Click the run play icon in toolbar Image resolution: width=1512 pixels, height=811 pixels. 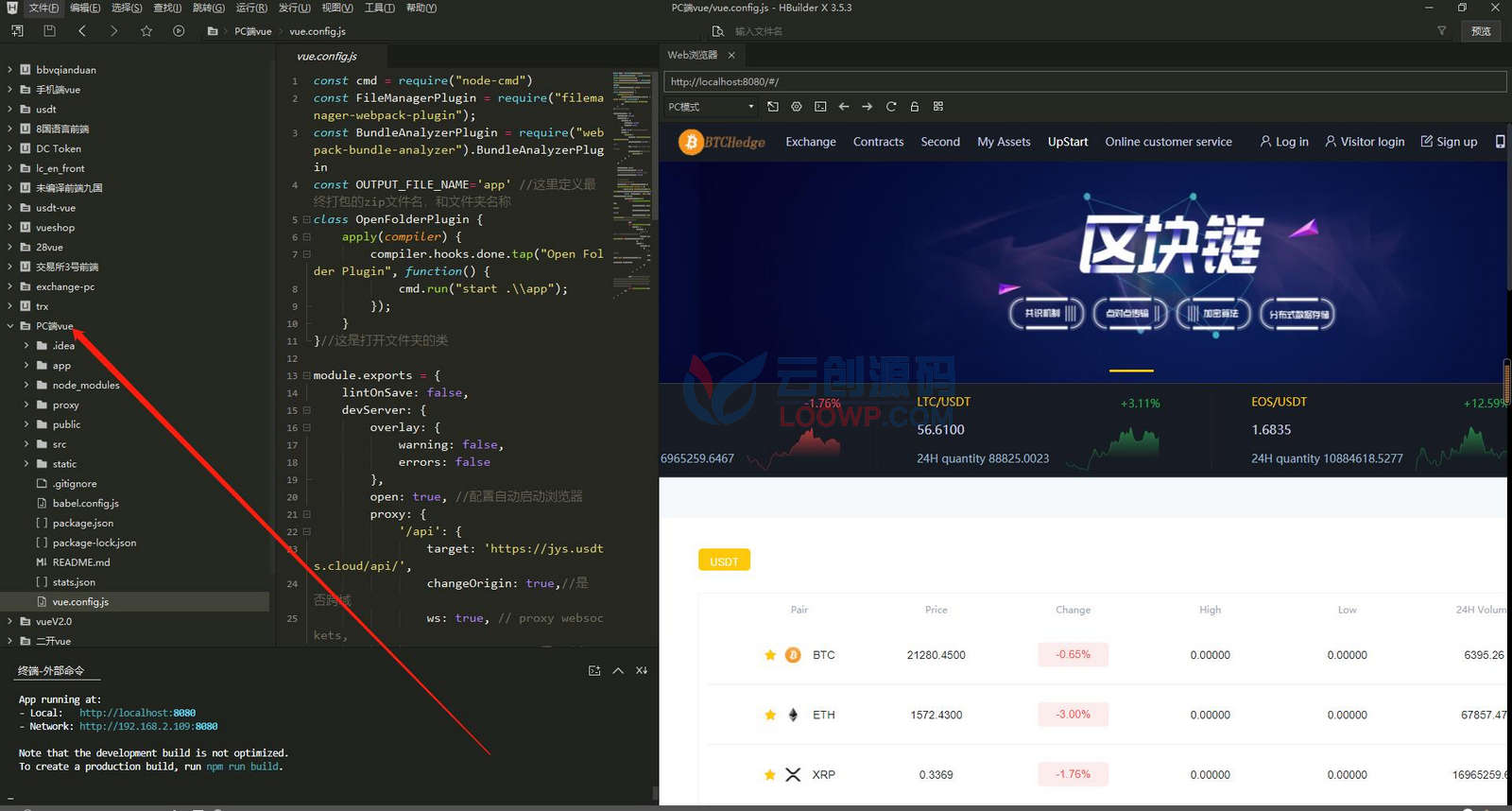[x=179, y=31]
